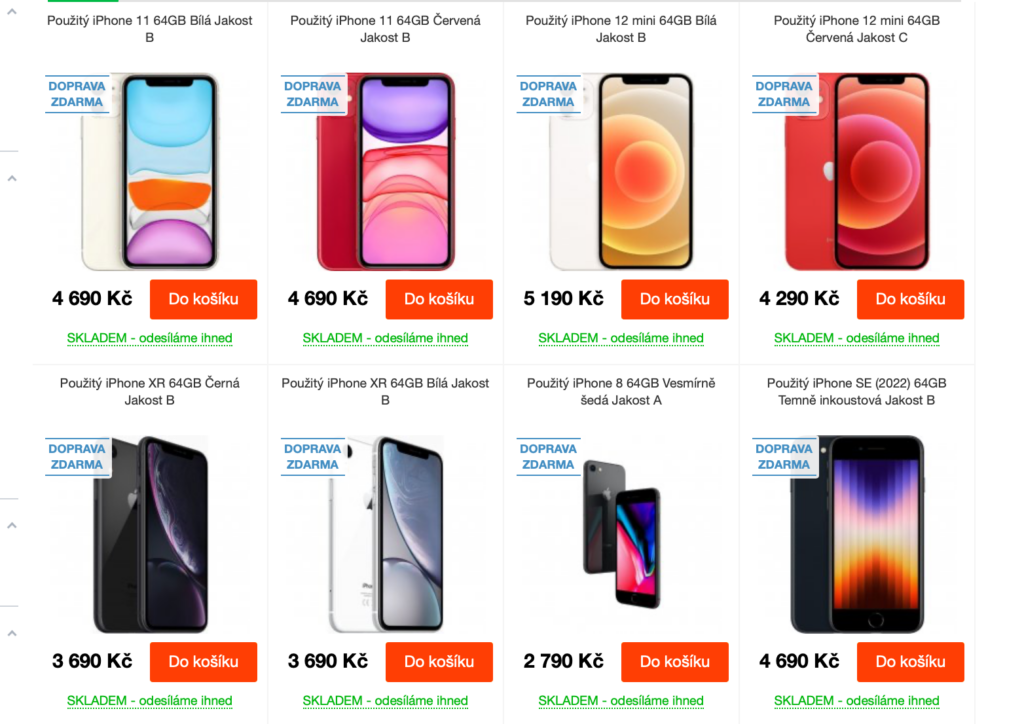
Task: Add red iPhone 11 64GB to cart
Action: click(x=439, y=299)
